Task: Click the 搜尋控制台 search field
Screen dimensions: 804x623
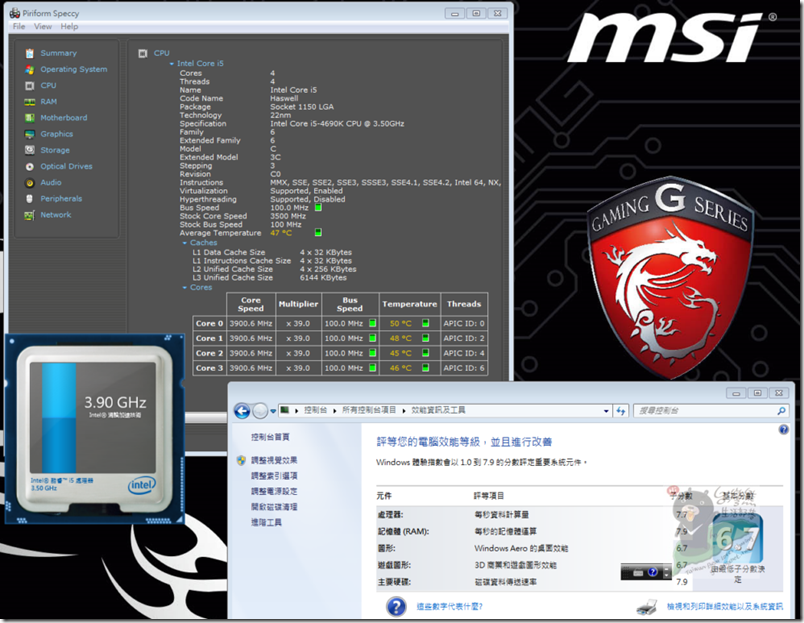Action: coord(711,411)
